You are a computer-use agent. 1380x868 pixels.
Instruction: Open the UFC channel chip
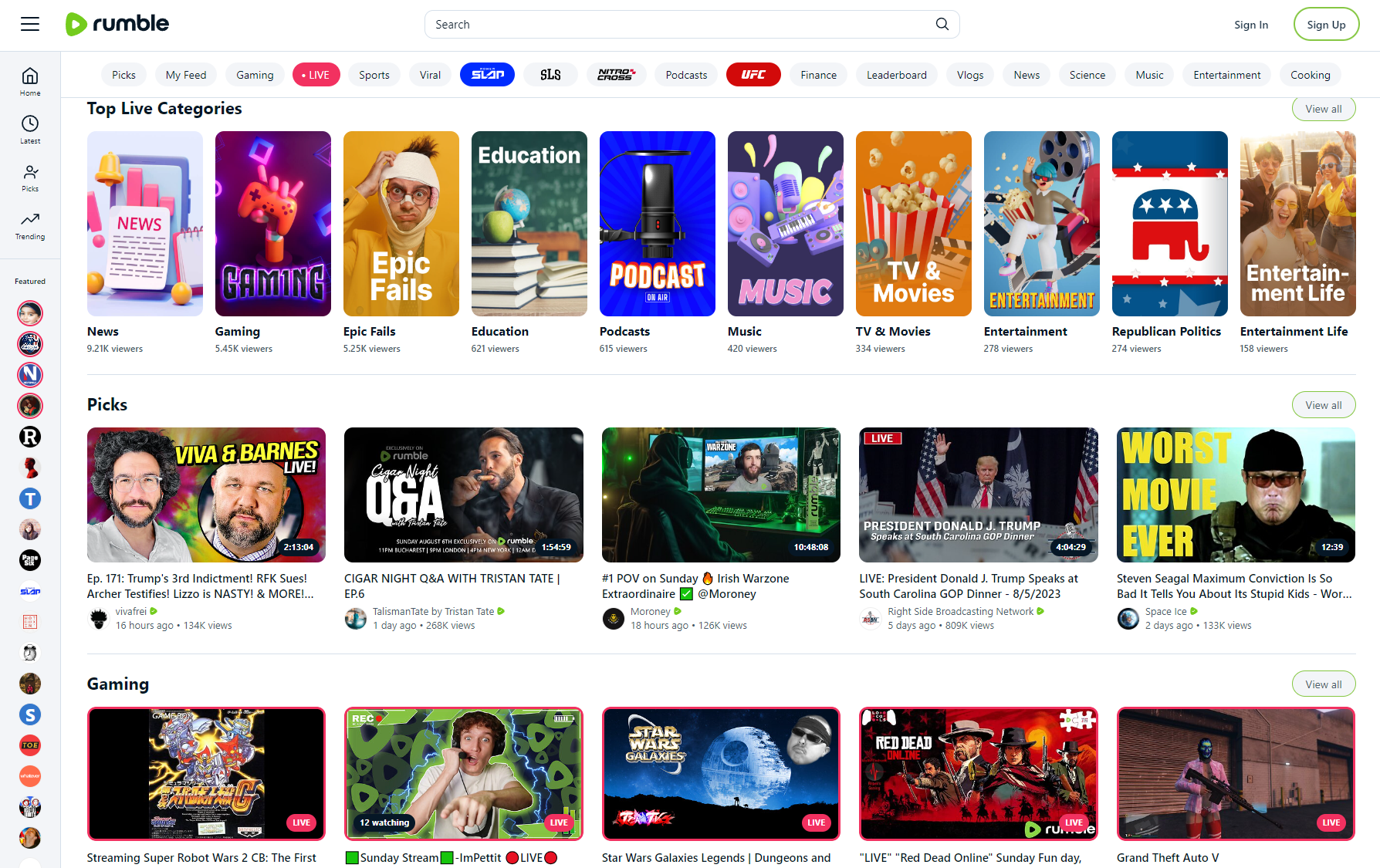tap(753, 74)
